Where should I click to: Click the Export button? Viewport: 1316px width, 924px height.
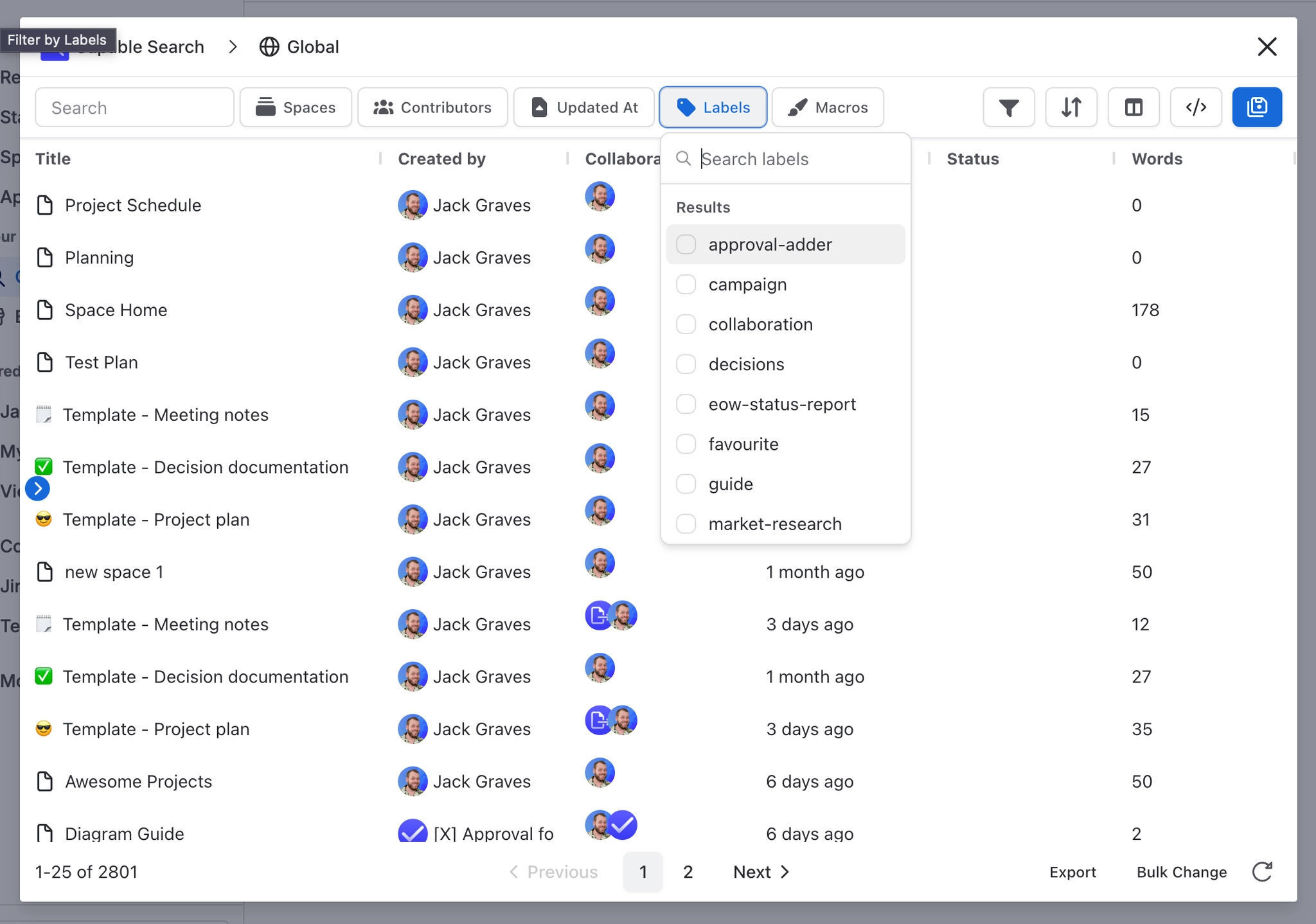[1072, 872]
